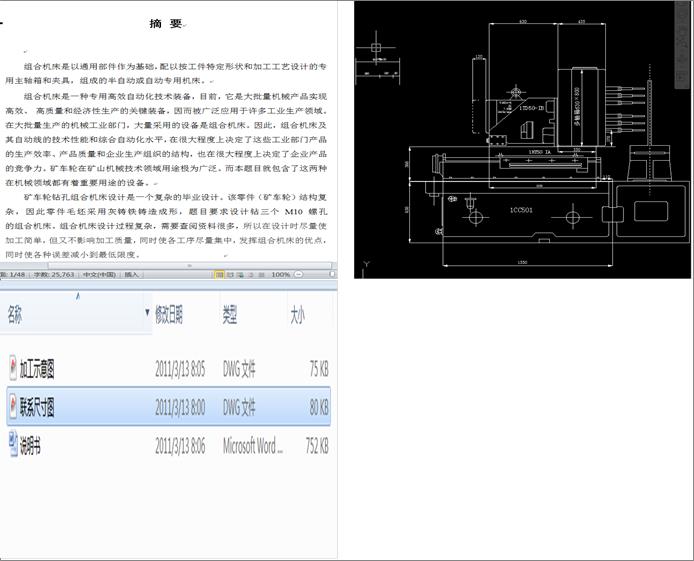Click the 1TD50-IB label in CAD drawing

tap(532, 108)
